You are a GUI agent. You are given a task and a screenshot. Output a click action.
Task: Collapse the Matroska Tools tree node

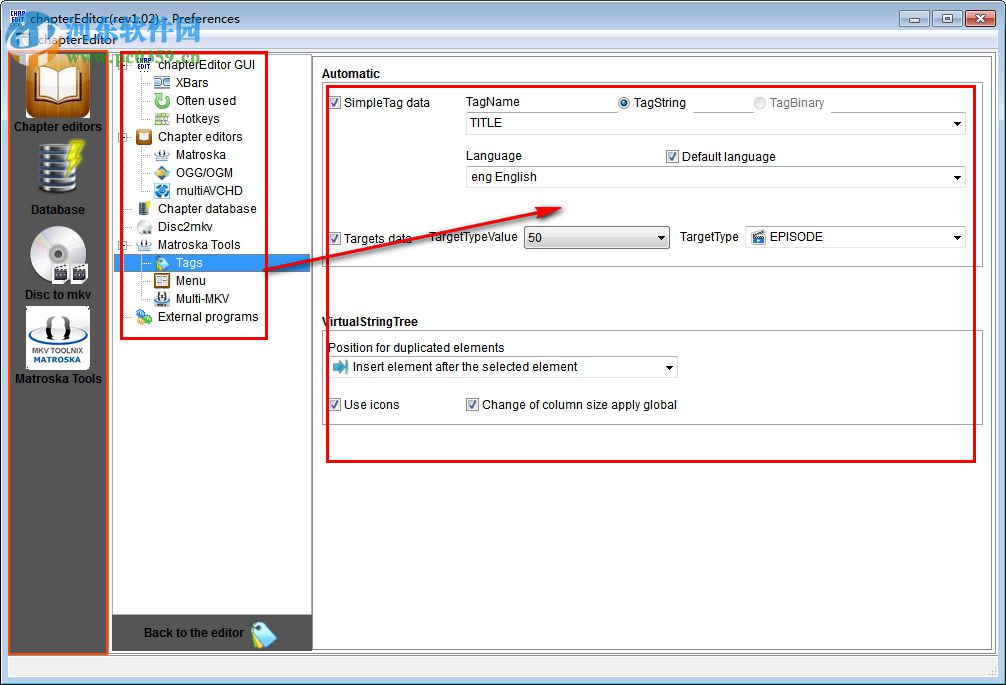click(123, 245)
